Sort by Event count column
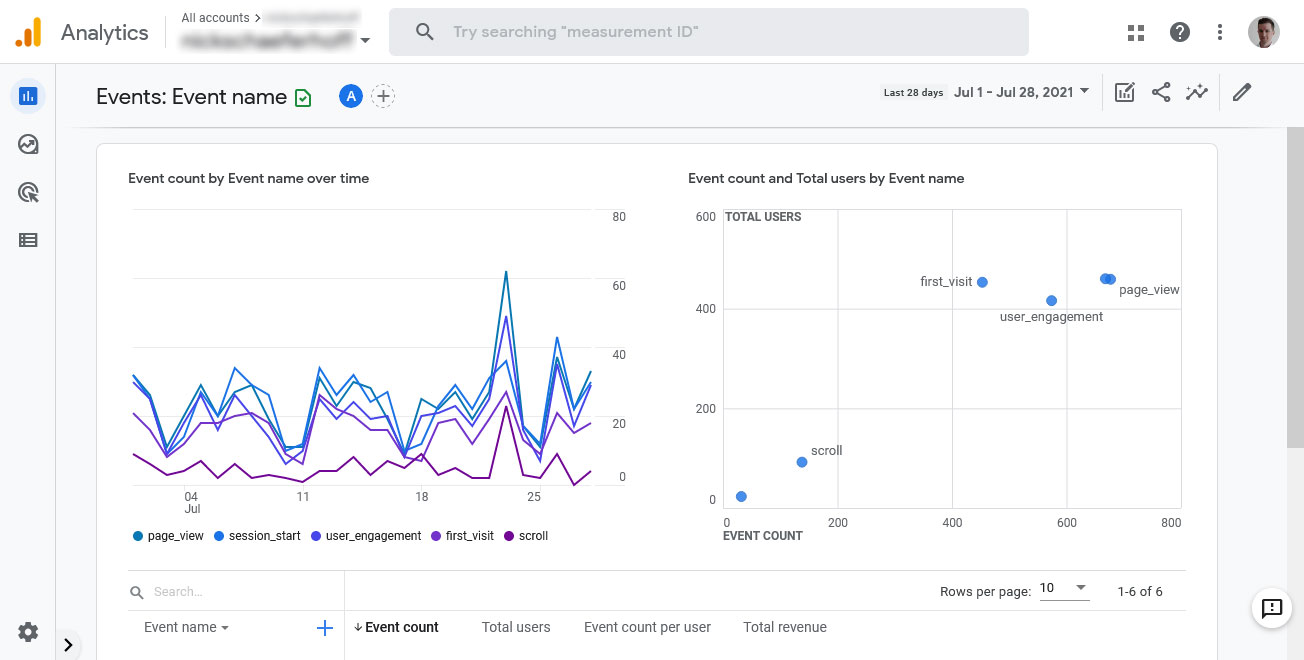This screenshot has width=1304, height=660. 396,628
